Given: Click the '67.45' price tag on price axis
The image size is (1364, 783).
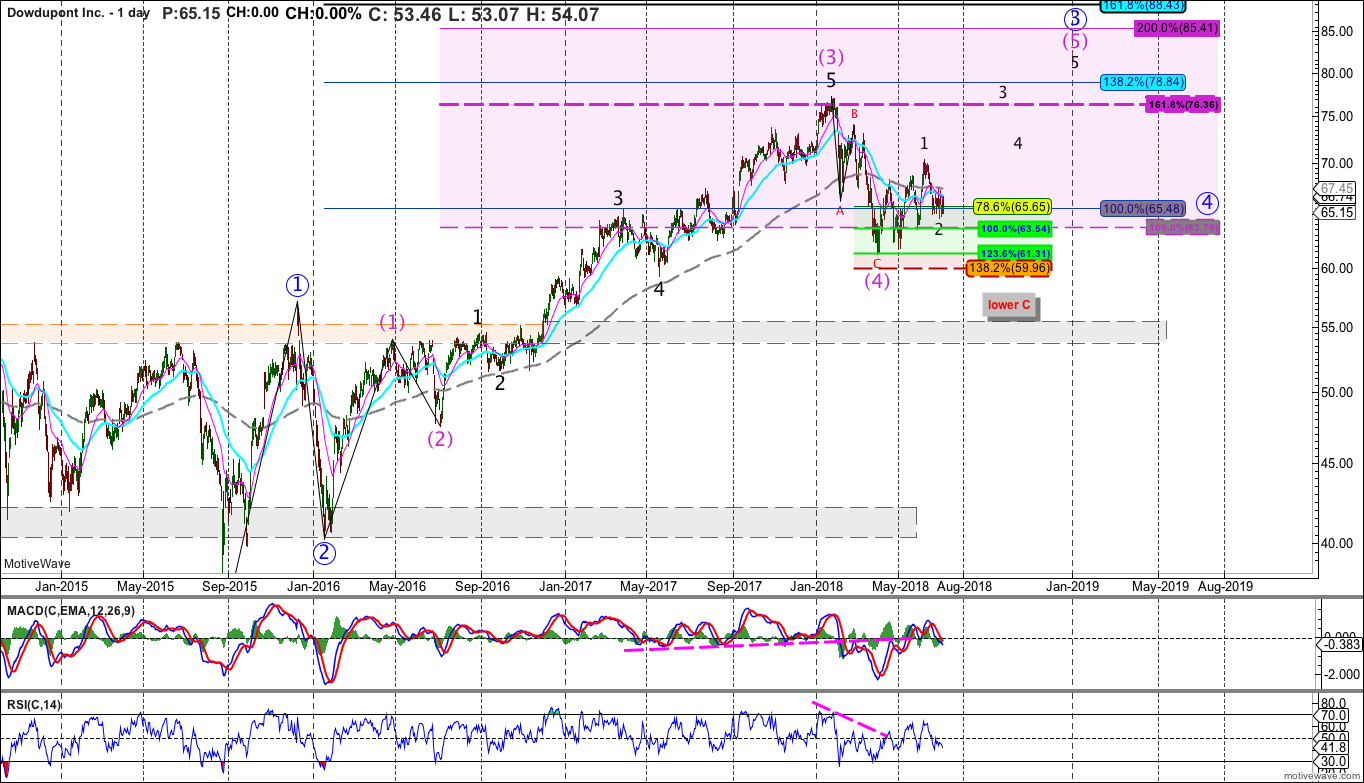Looking at the screenshot, I should pyautogui.click(x=1339, y=188).
